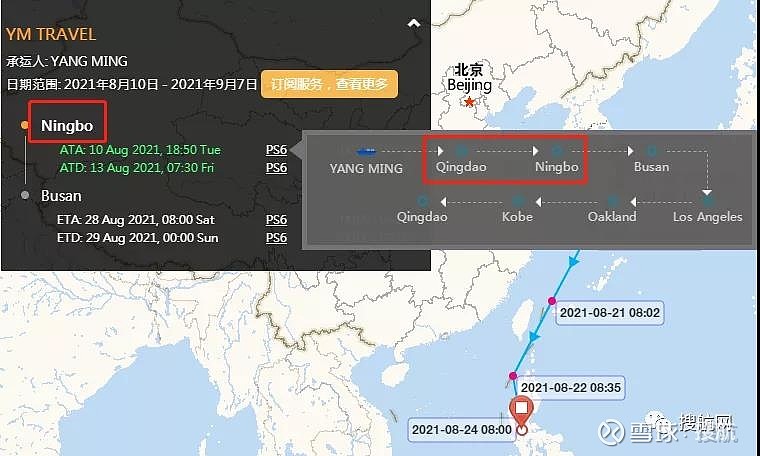Screen dimensions: 760x456
Task: Click the orange Ningbo timeline dot
Action: tap(25, 125)
